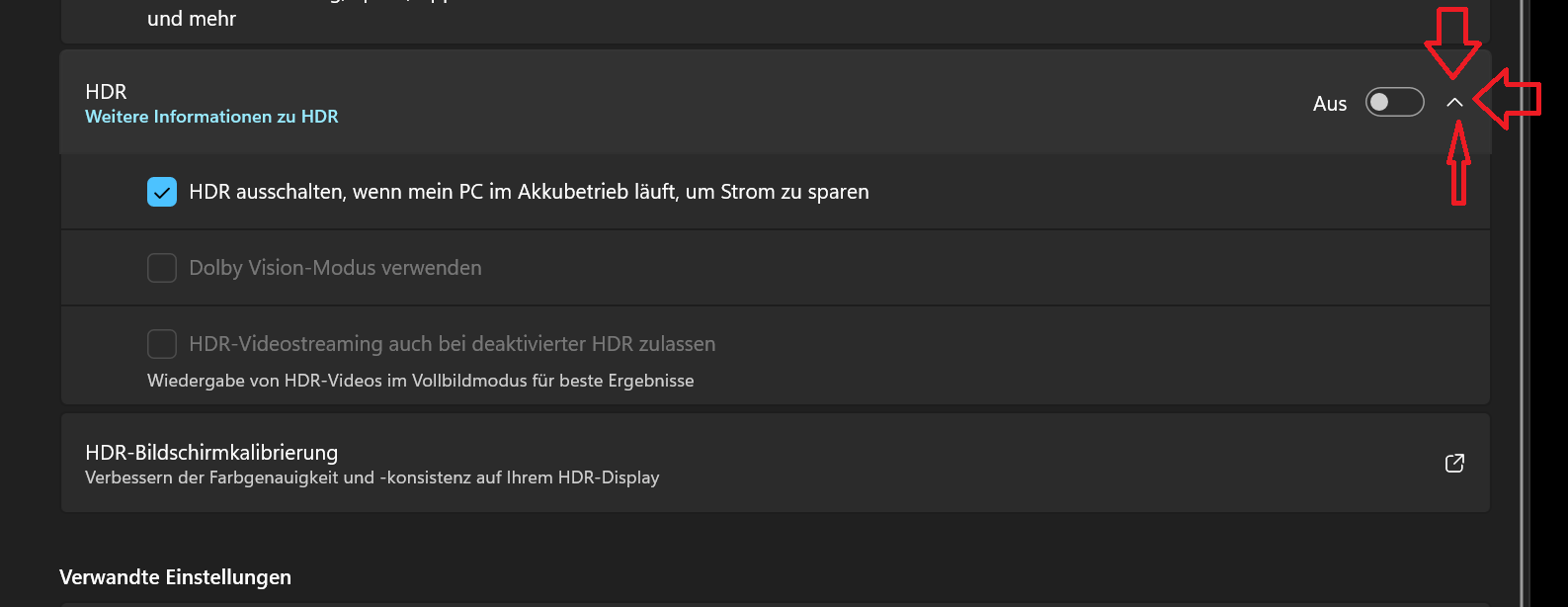Screen dimensions: 1568x607
Task: Toggle the HDR switch on
Action: point(1394,102)
